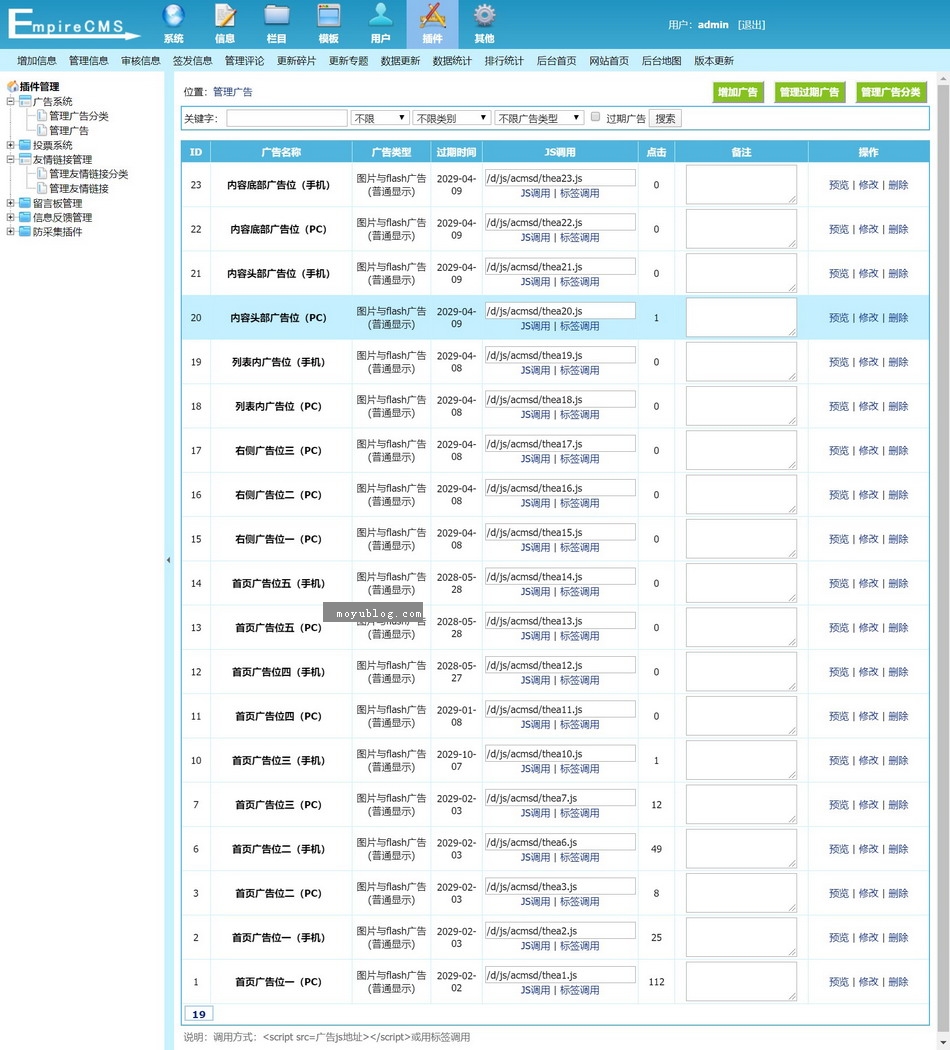Click the page icon beside 管理友情链接分类
Screen dimensions: 950x1050
click(x=42, y=173)
